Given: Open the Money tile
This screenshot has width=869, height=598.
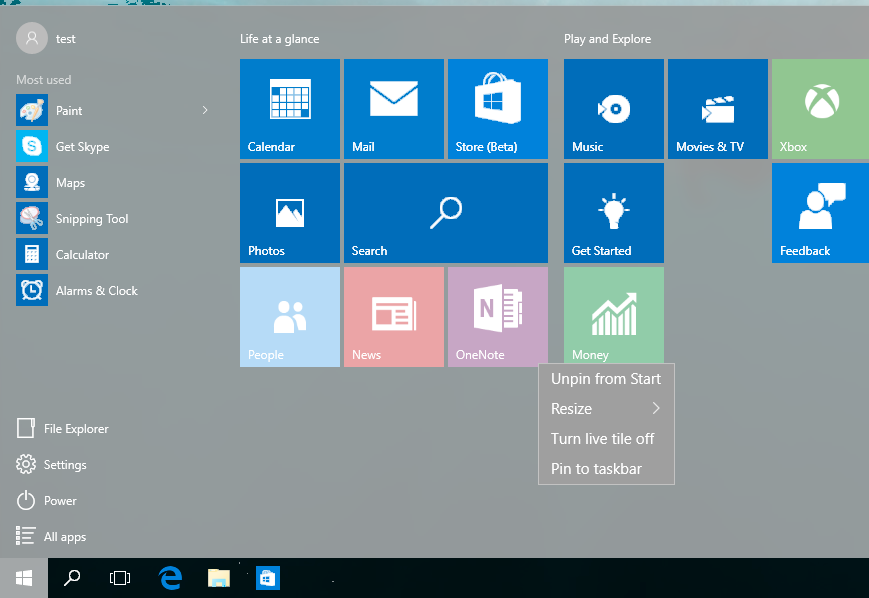Looking at the screenshot, I should pyautogui.click(x=614, y=315).
